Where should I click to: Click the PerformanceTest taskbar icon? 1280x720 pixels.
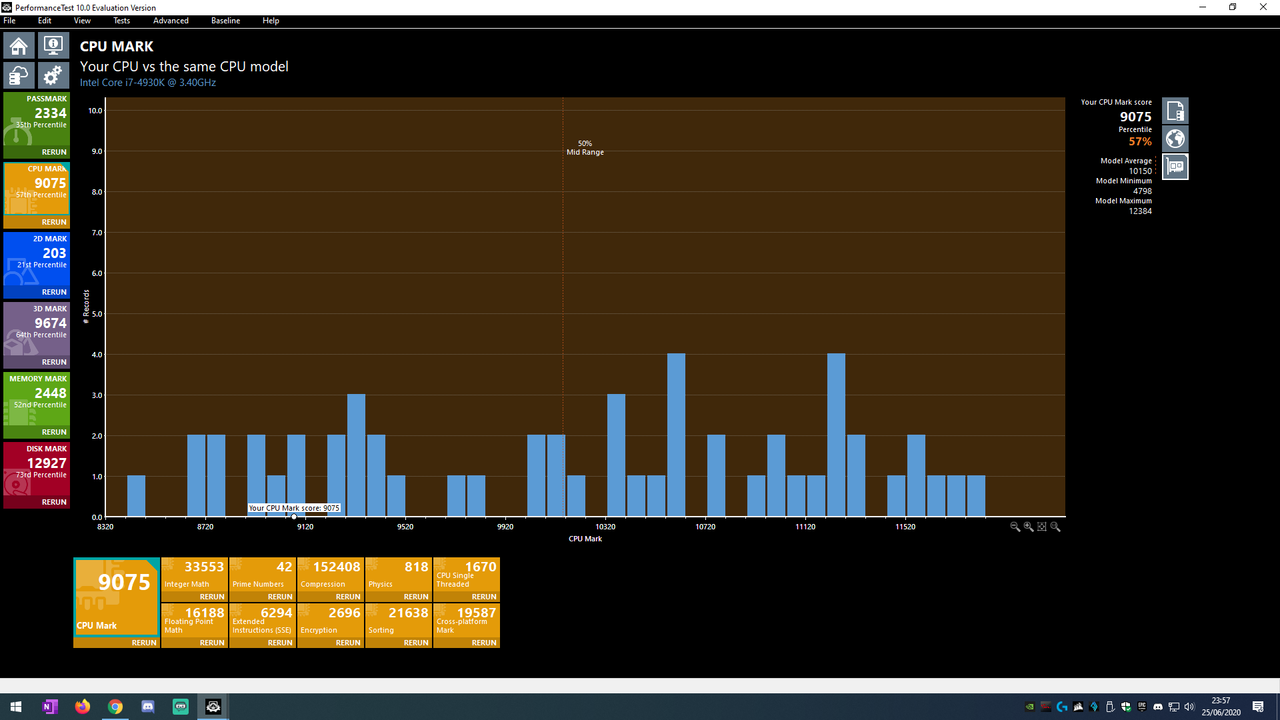point(213,706)
